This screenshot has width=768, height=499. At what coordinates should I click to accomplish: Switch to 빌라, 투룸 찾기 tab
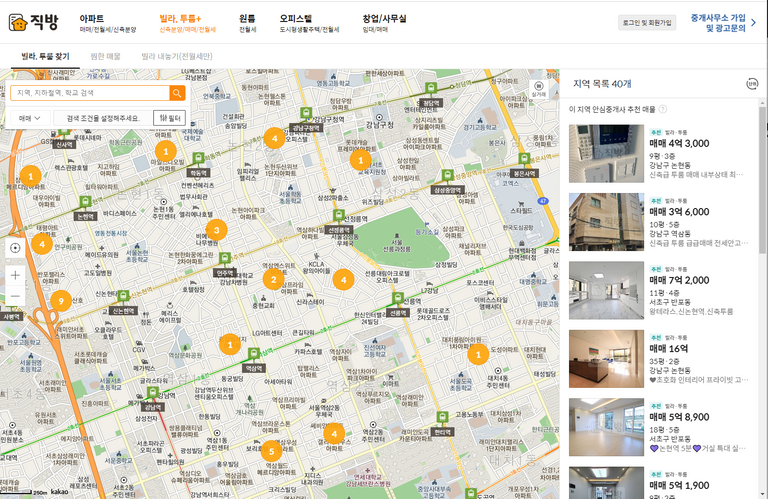[x=46, y=56]
